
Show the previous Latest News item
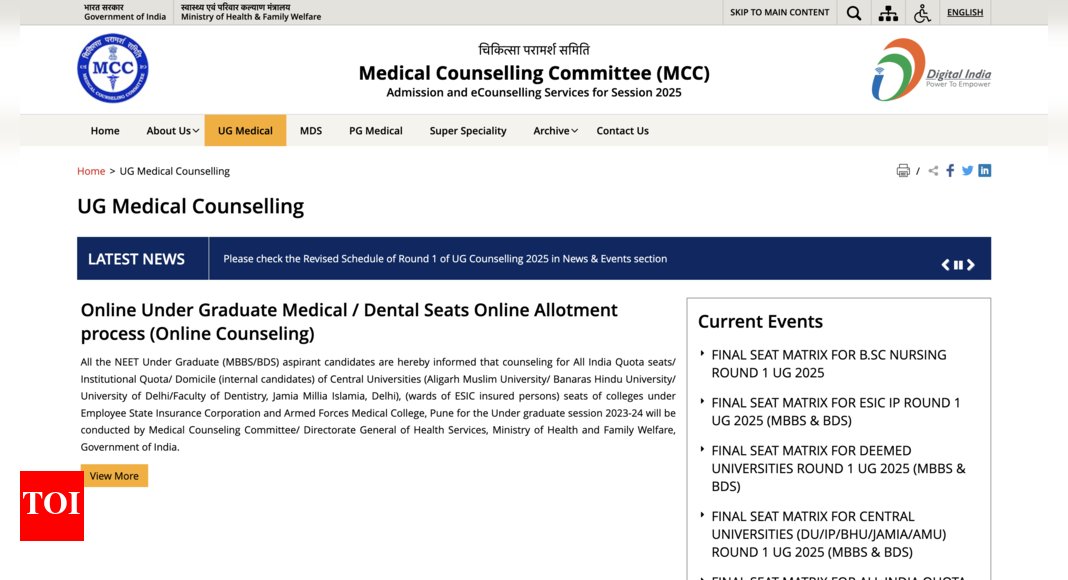click(x=945, y=265)
